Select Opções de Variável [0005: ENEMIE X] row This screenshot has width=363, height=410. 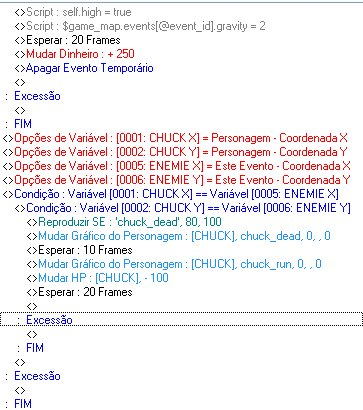tap(177, 166)
